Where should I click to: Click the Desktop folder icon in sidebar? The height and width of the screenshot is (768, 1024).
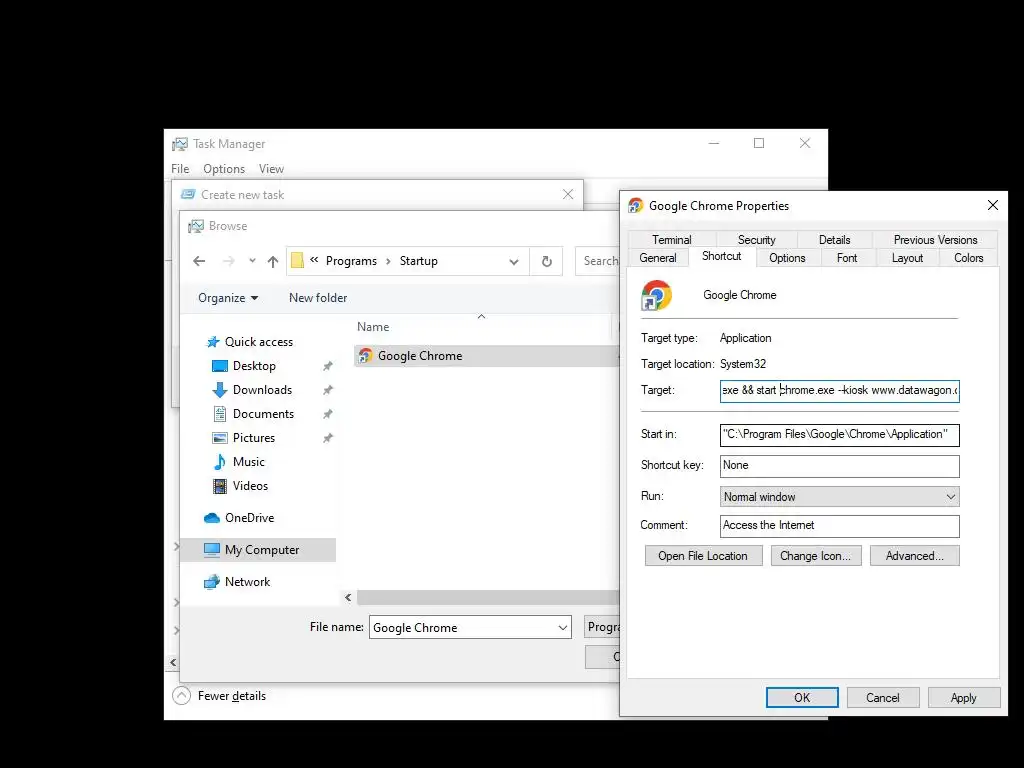pyautogui.click(x=220, y=366)
